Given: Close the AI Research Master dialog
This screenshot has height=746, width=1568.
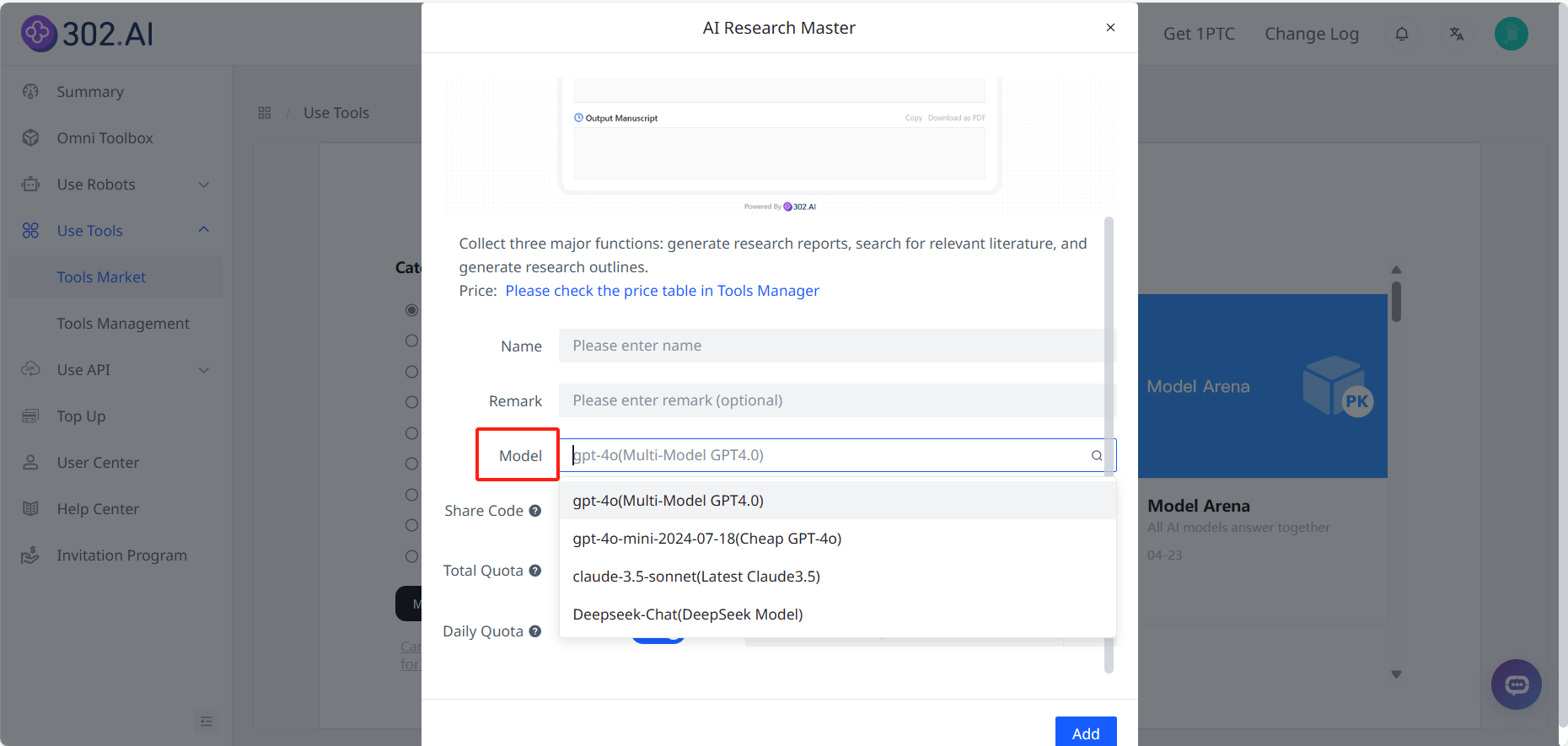Looking at the screenshot, I should [x=1110, y=28].
